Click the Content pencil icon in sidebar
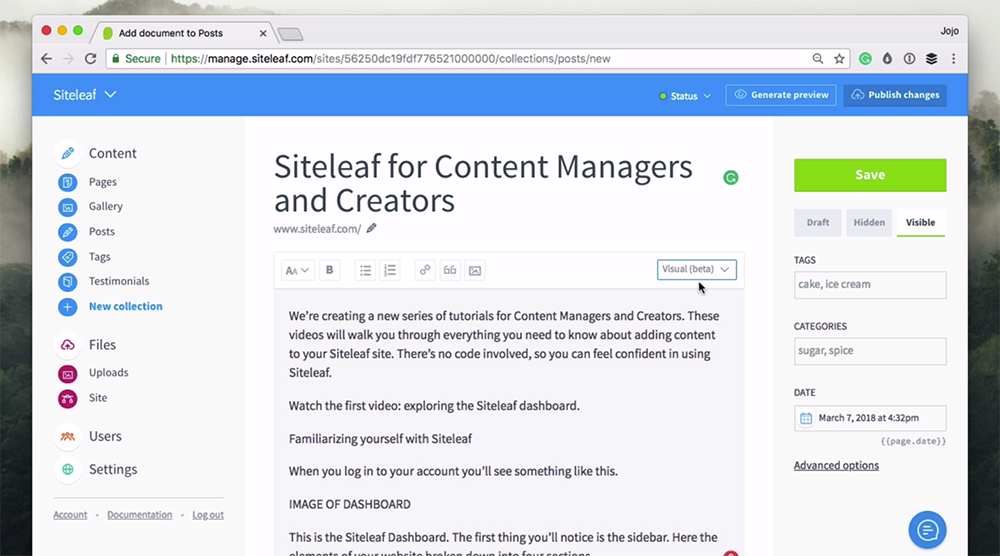Image resolution: width=1000 pixels, height=556 pixels. [68, 153]
